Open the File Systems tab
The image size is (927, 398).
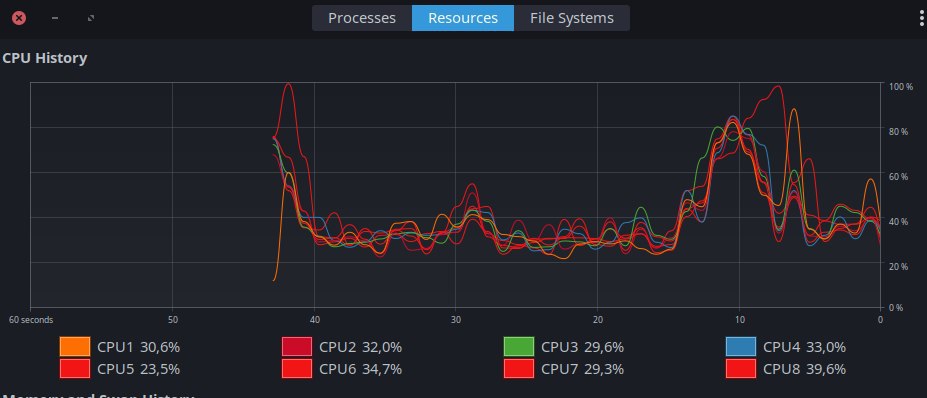point(572,18)
